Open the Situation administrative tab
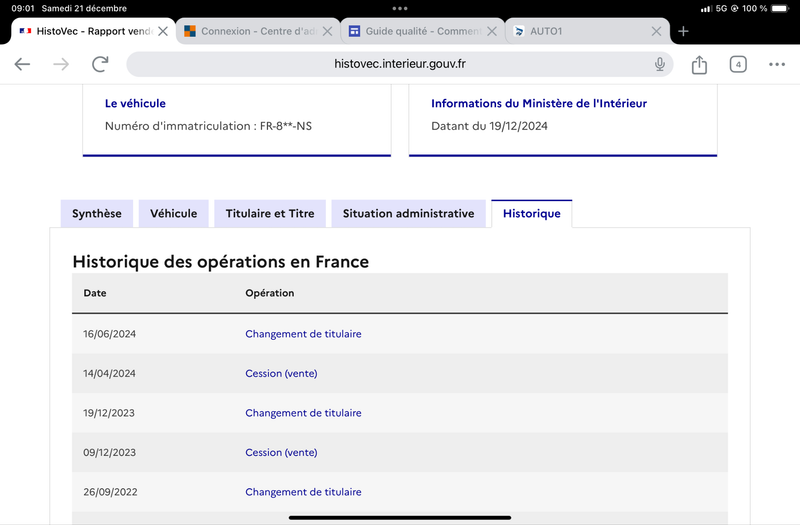The width and height of the screenshot is (800, 525). [408, 213]
